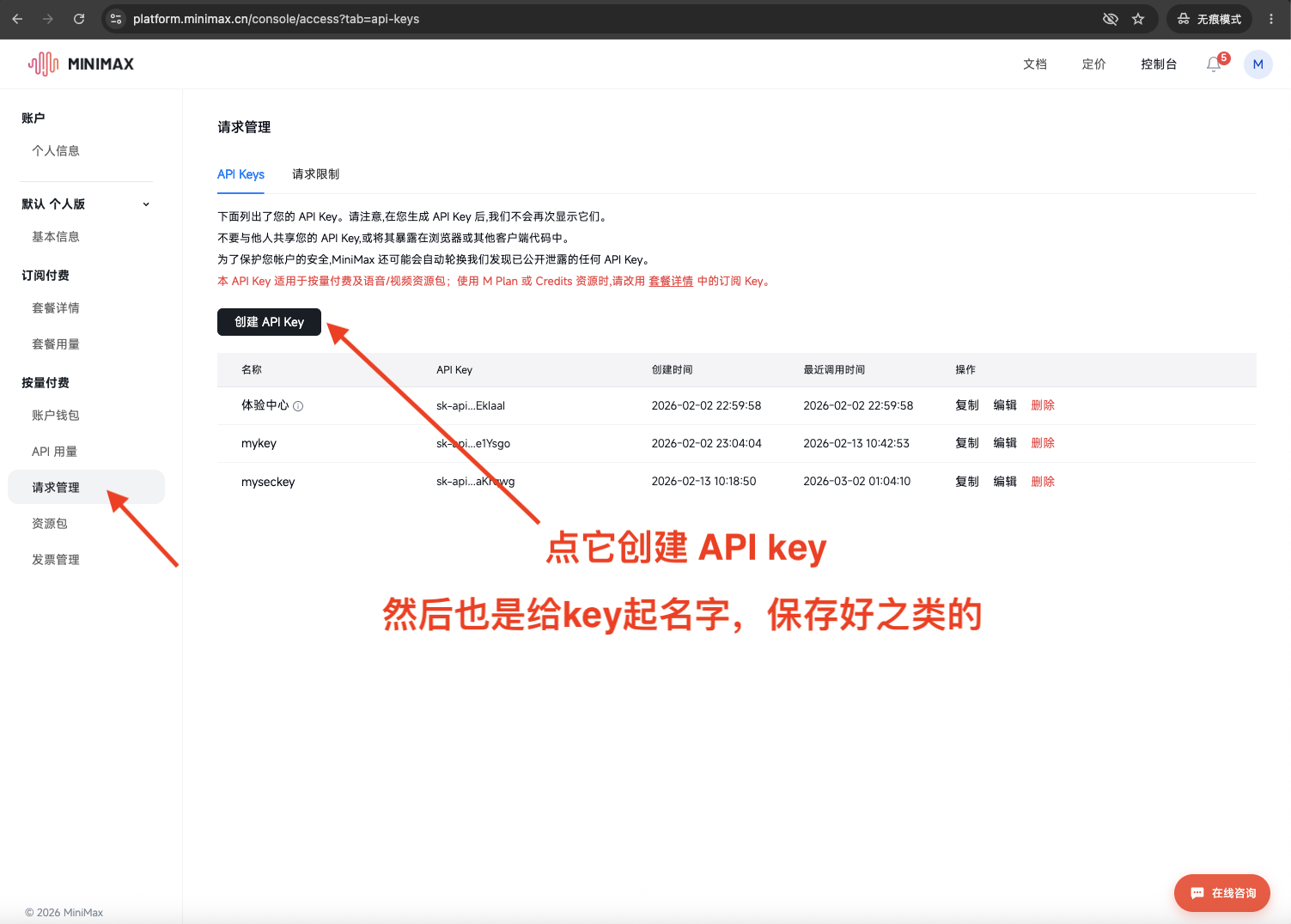Open the M user avatar
Image resolution: width=1291 pixels, height=924 pixels.
1258,64
